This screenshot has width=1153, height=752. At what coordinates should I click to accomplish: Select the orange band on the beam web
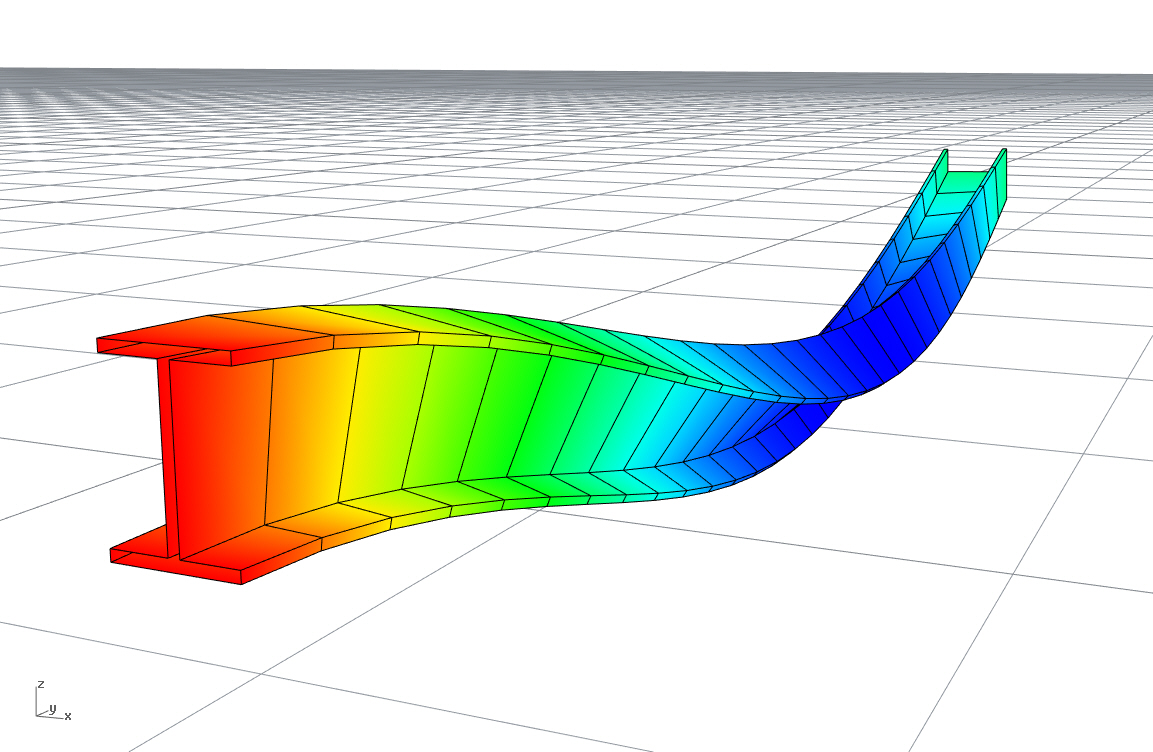300,440
